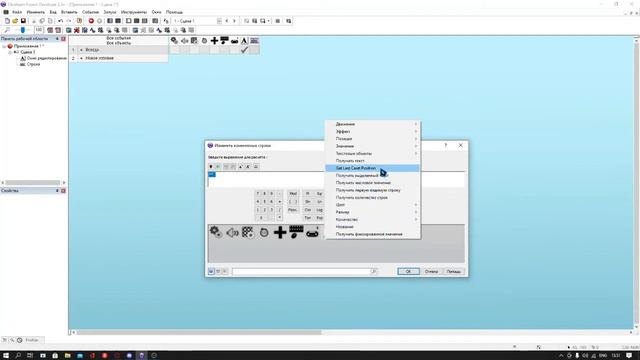
Task: Select the Sound speaker icon in expression dialog
Action: point(232,233)
